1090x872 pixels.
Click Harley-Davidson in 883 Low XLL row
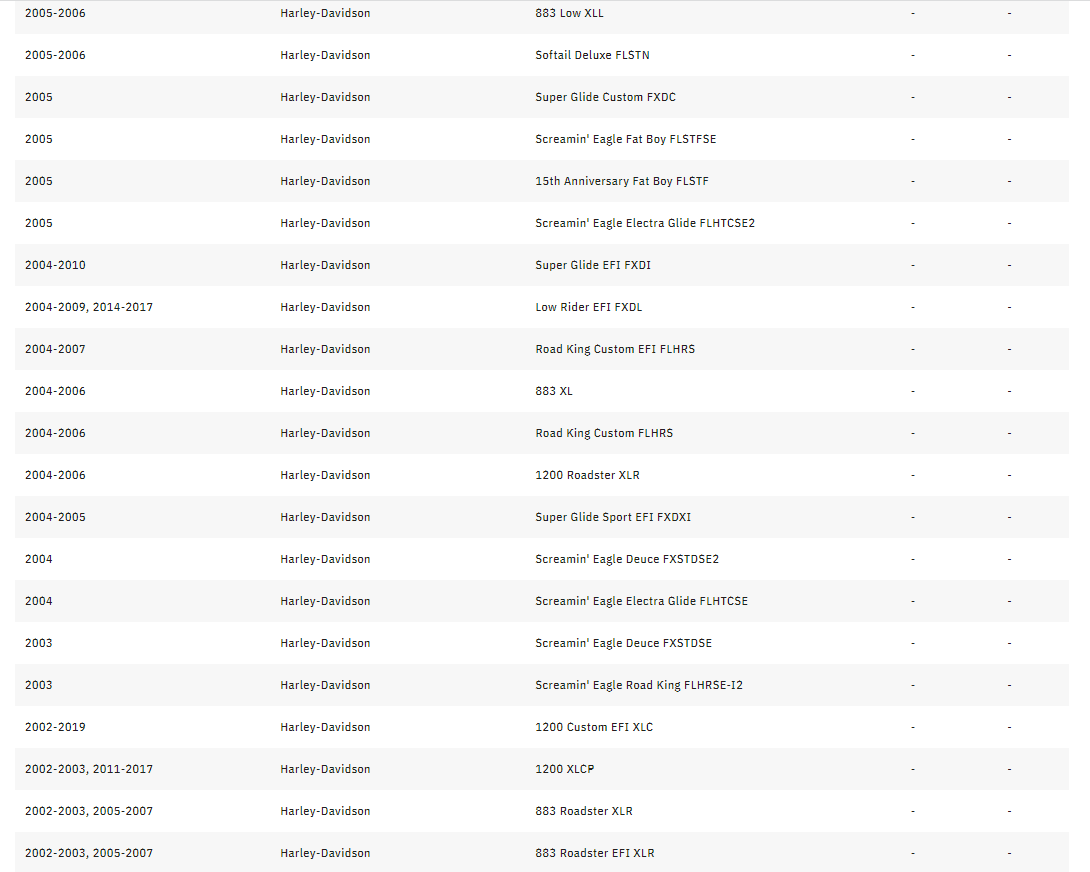click(325, 13)
